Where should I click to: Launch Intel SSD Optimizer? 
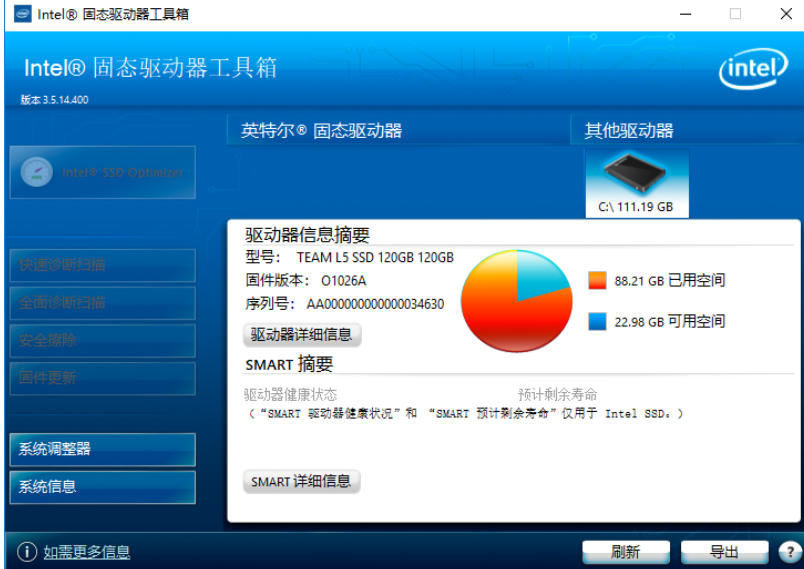coord(103,172)
